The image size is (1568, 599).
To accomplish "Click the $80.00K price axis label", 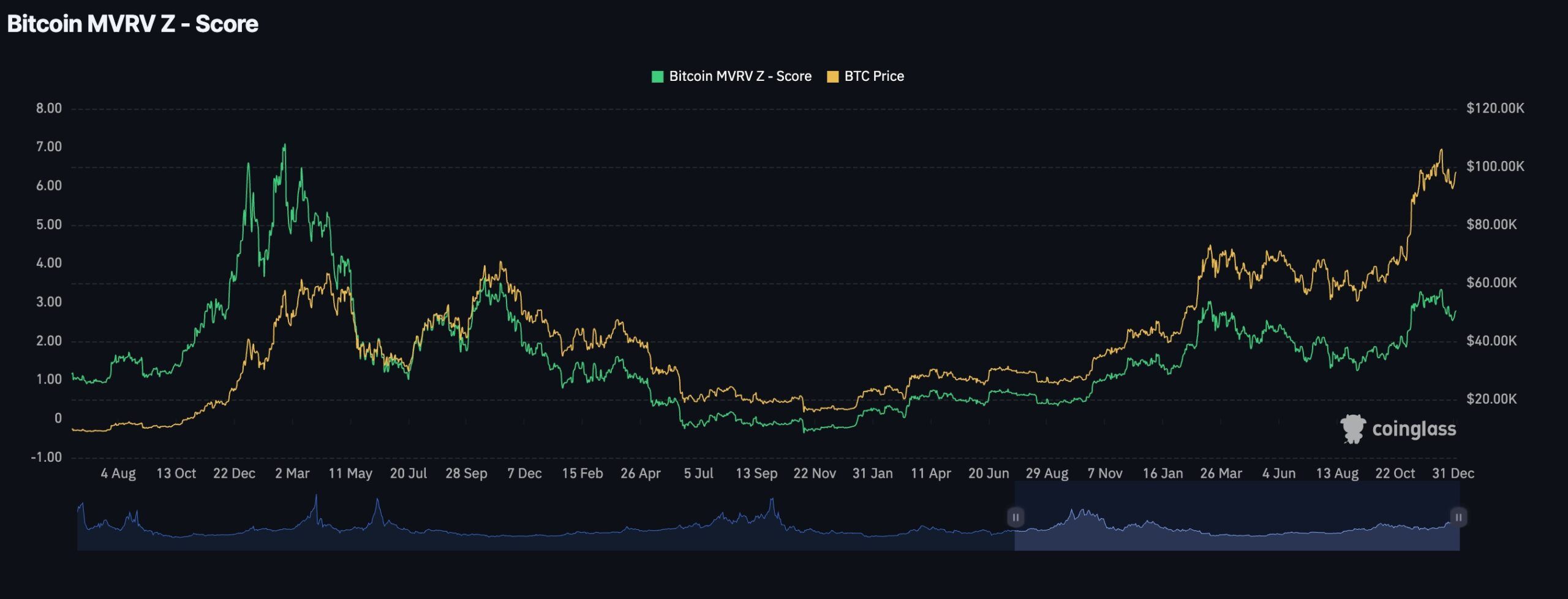I will click(x=1491, y=224).
